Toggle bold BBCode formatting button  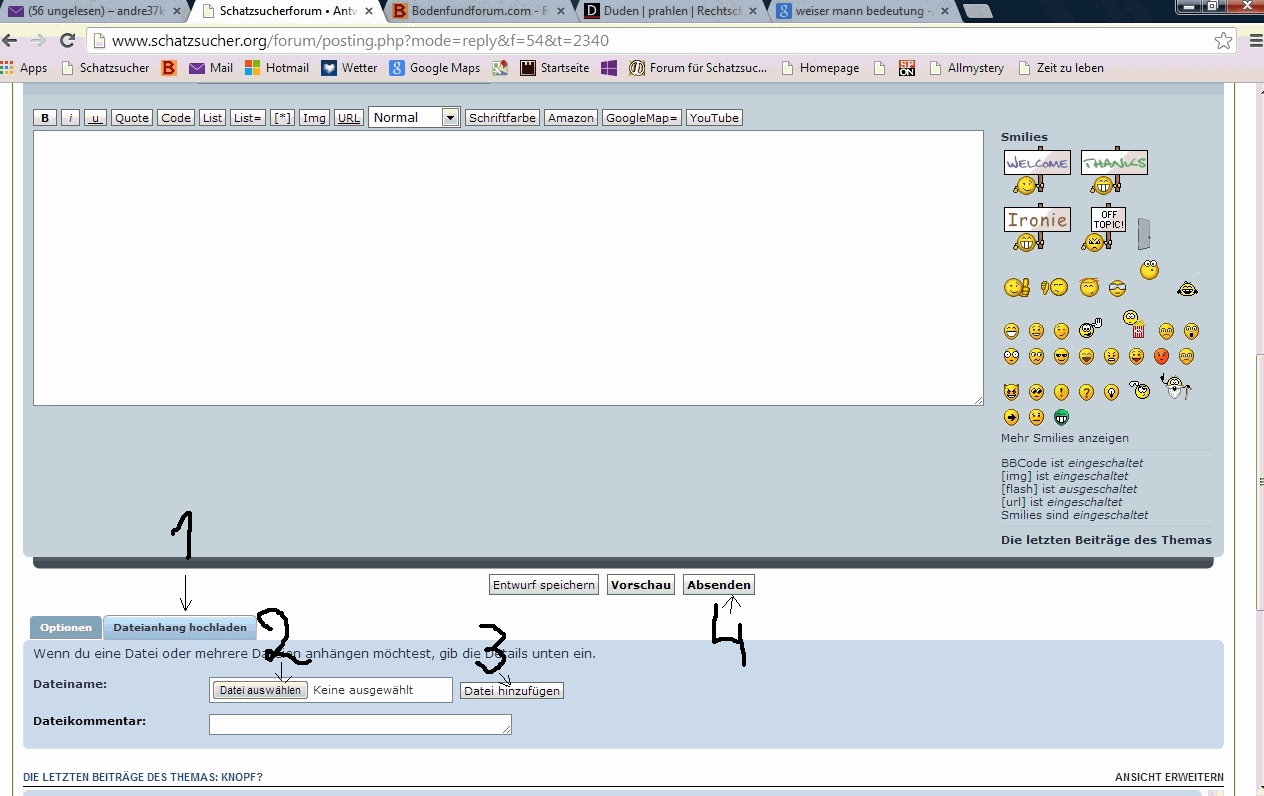45,118
